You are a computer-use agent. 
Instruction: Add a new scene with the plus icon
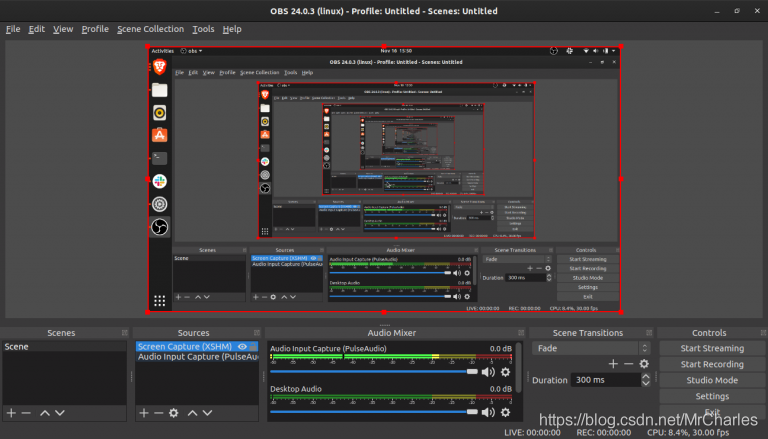[11, 413]
